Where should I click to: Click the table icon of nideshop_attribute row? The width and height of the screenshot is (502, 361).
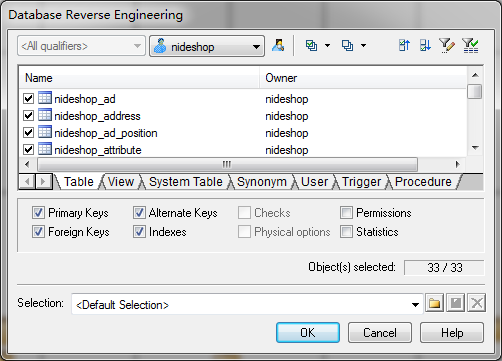(45, 149)
